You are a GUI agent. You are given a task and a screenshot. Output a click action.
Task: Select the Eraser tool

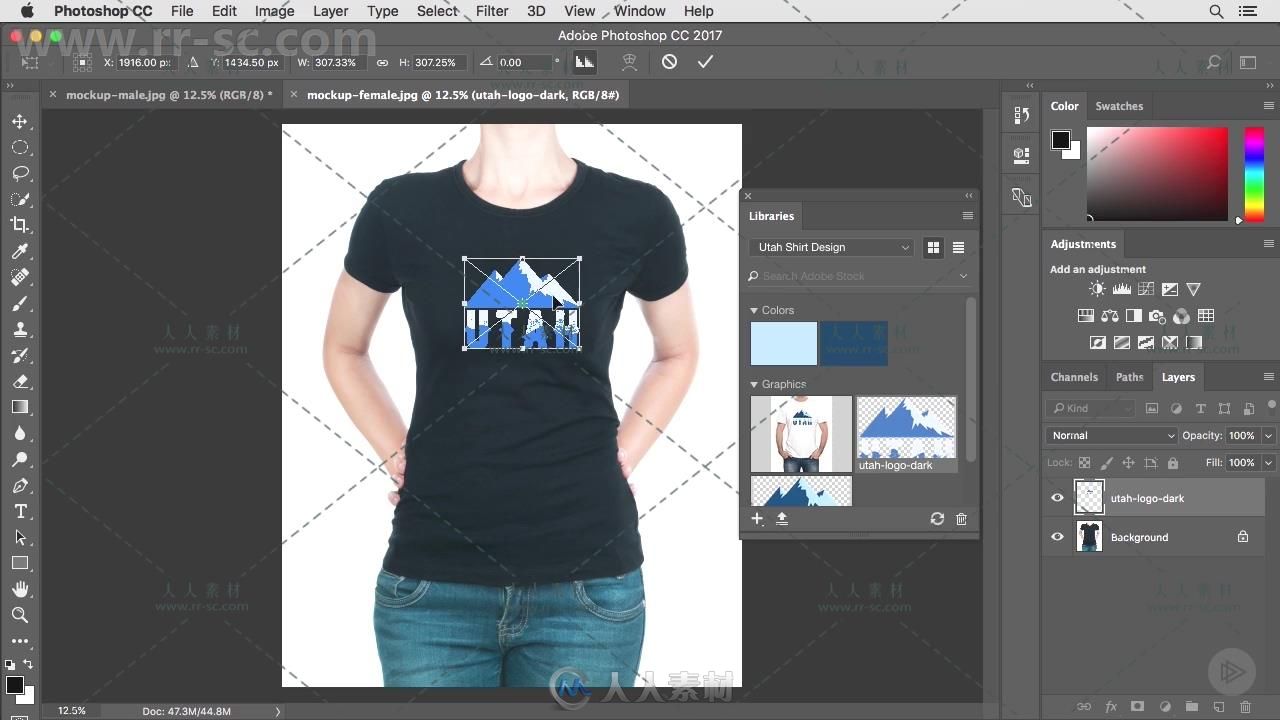coord(19,381)
